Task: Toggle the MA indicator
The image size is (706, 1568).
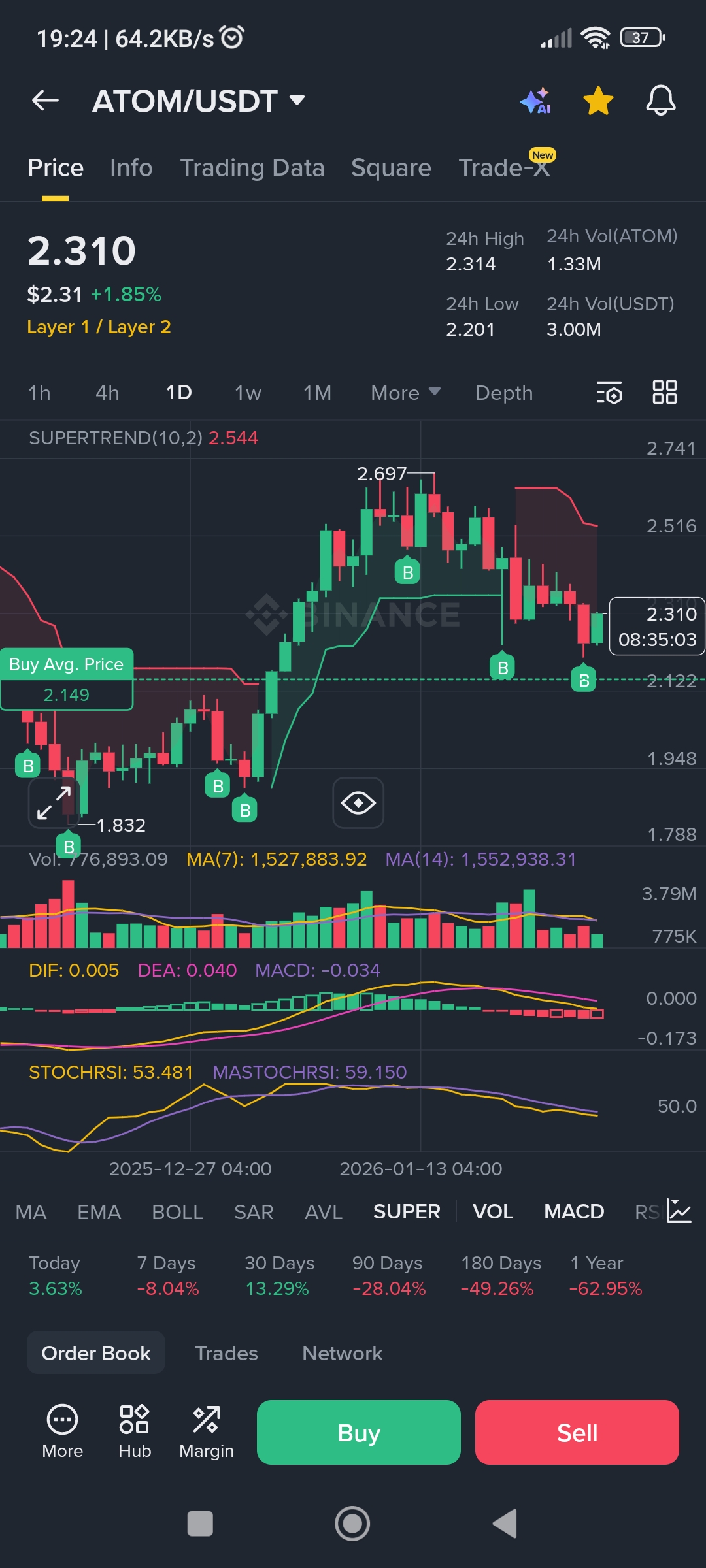Action: click(x=31, y=1212)
